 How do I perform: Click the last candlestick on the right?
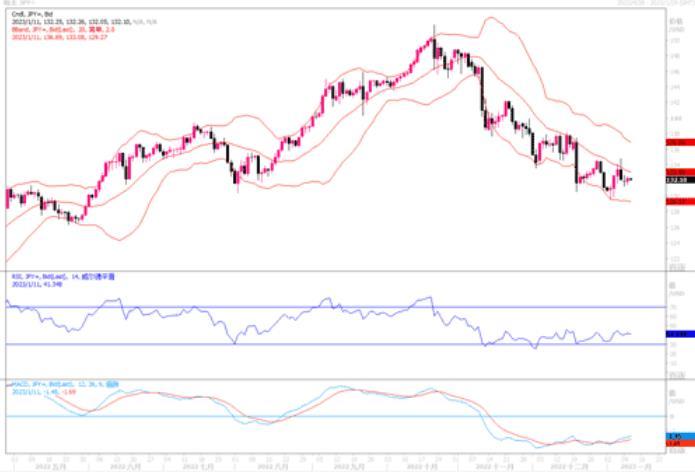tap(629, 180)
